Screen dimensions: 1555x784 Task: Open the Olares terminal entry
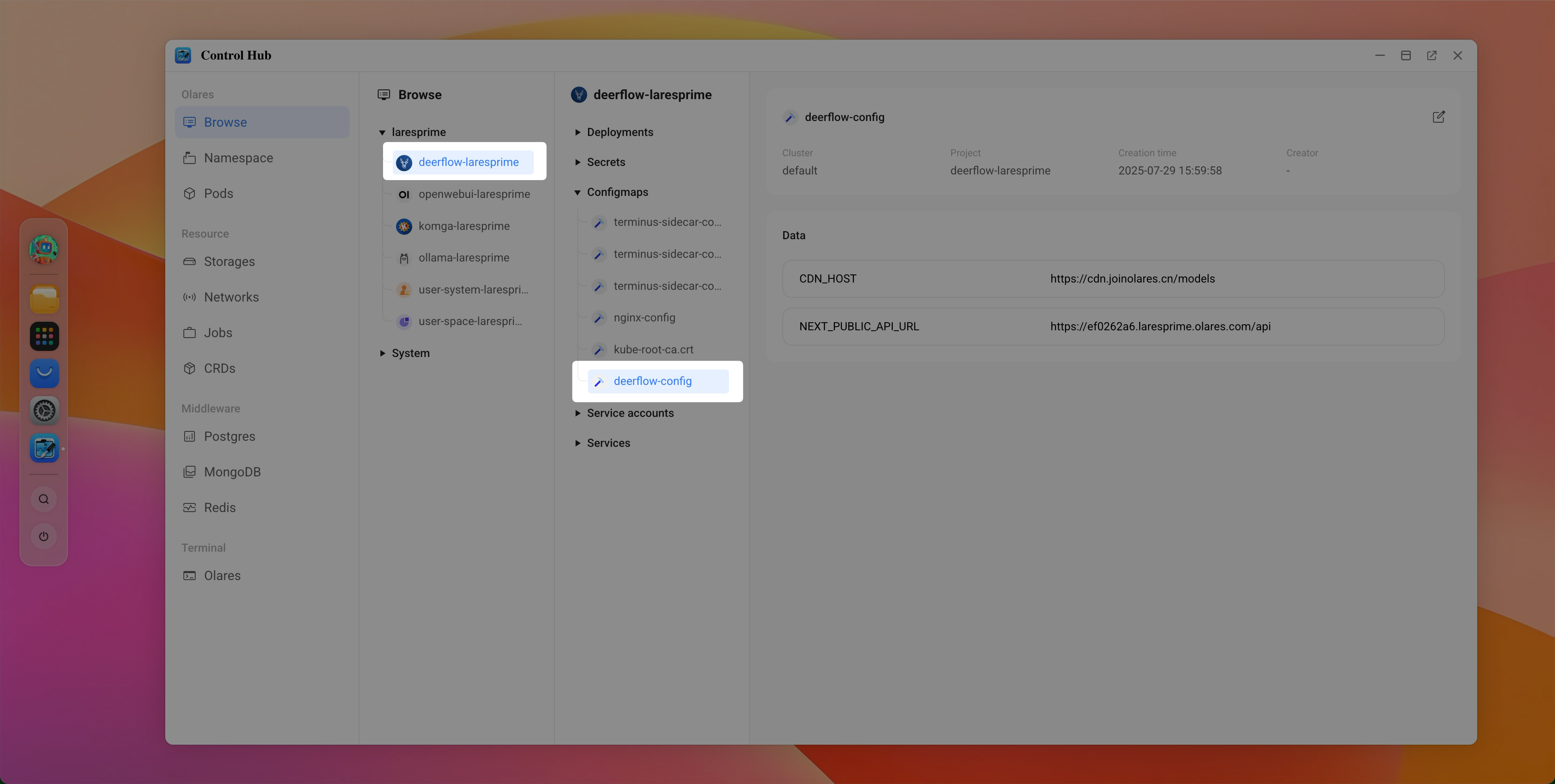pos(222,575)
